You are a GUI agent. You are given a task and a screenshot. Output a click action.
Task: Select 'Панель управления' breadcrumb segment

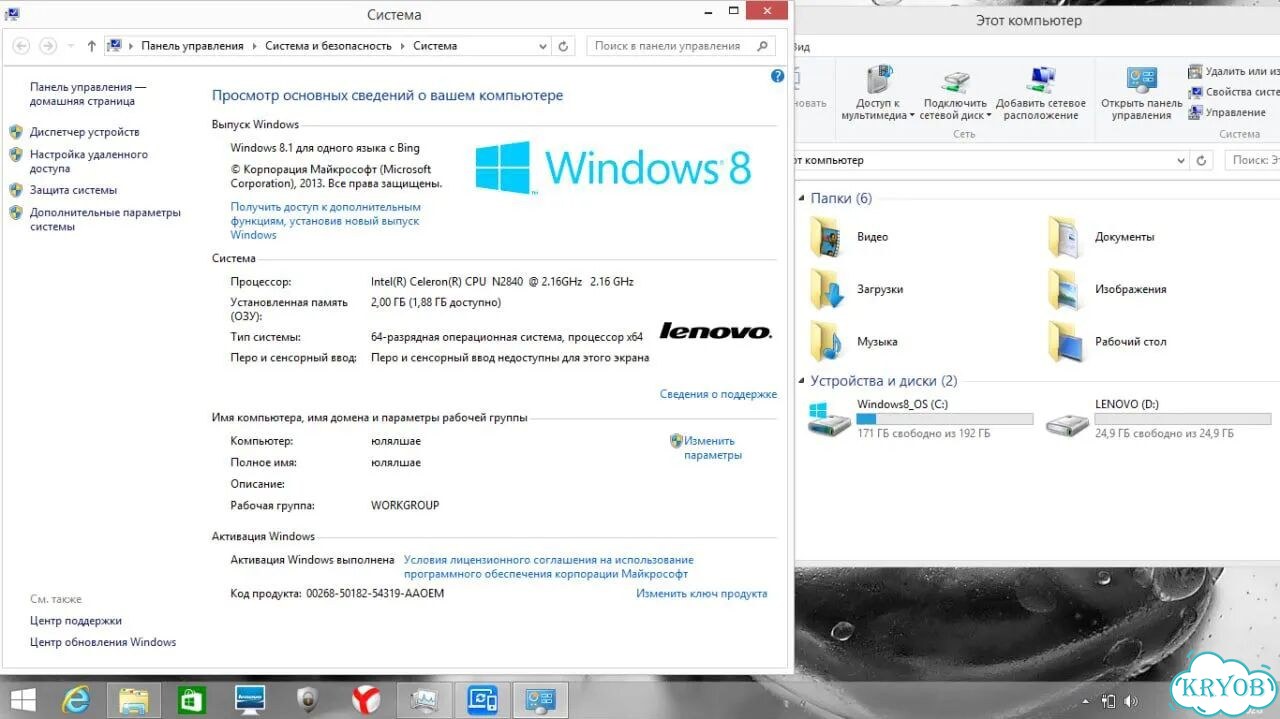tap(192, 46)
